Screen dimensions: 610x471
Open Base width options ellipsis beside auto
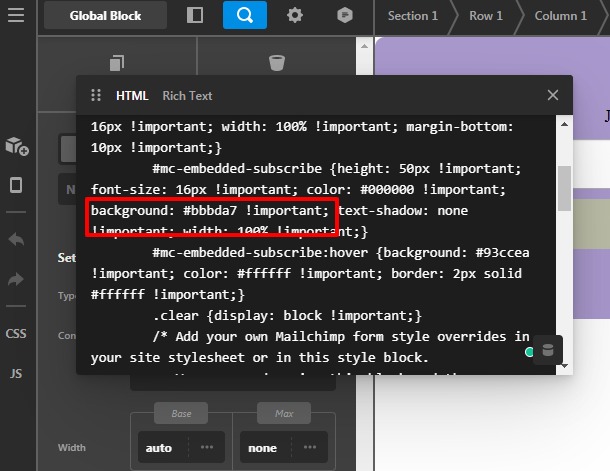207,447
